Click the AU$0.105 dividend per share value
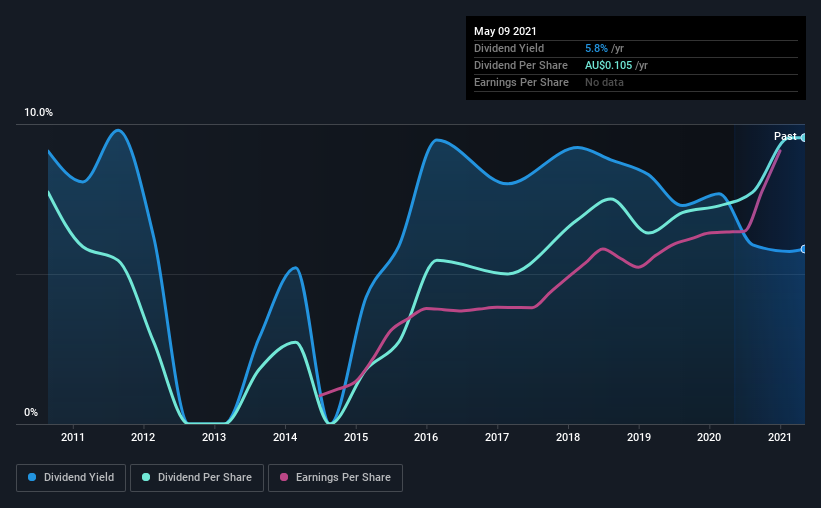 pyautogui.click(x=608, y=65)
